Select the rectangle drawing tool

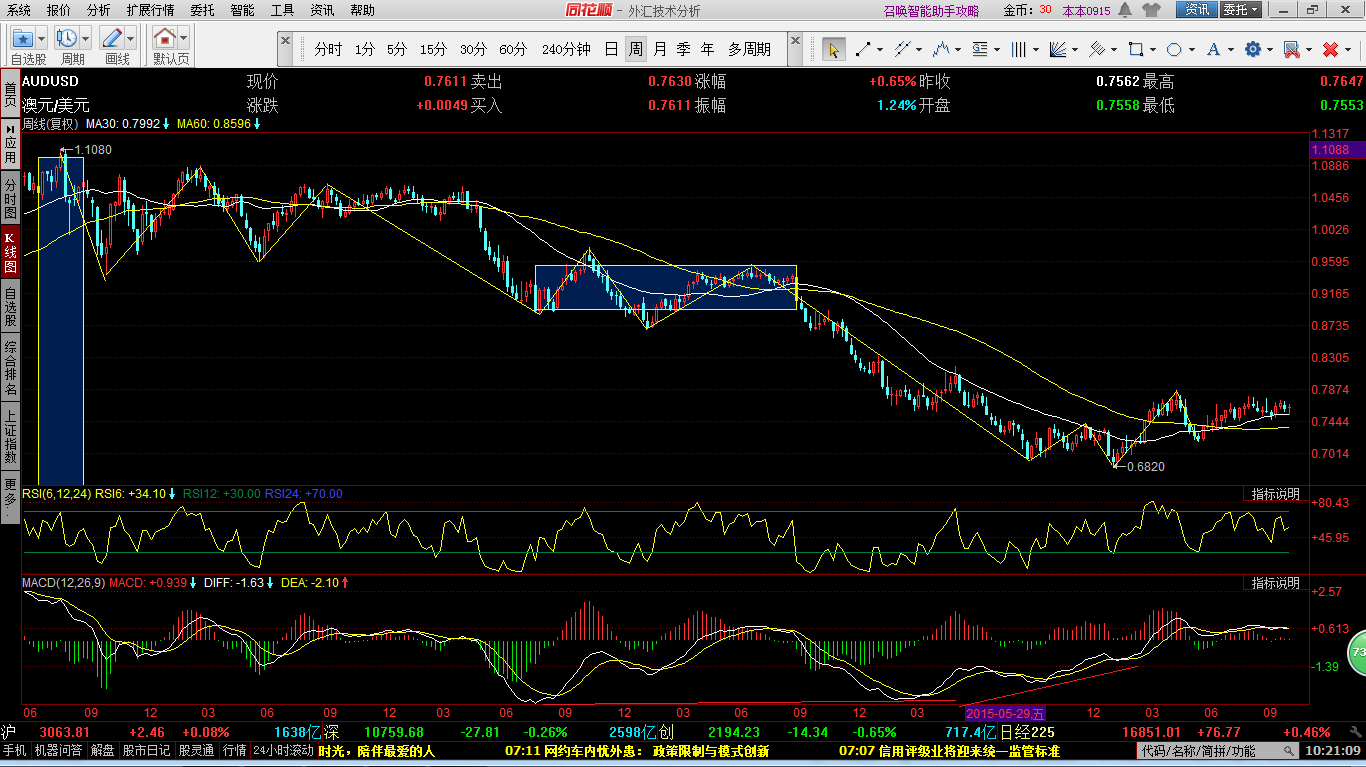[x=1135, y=49]
